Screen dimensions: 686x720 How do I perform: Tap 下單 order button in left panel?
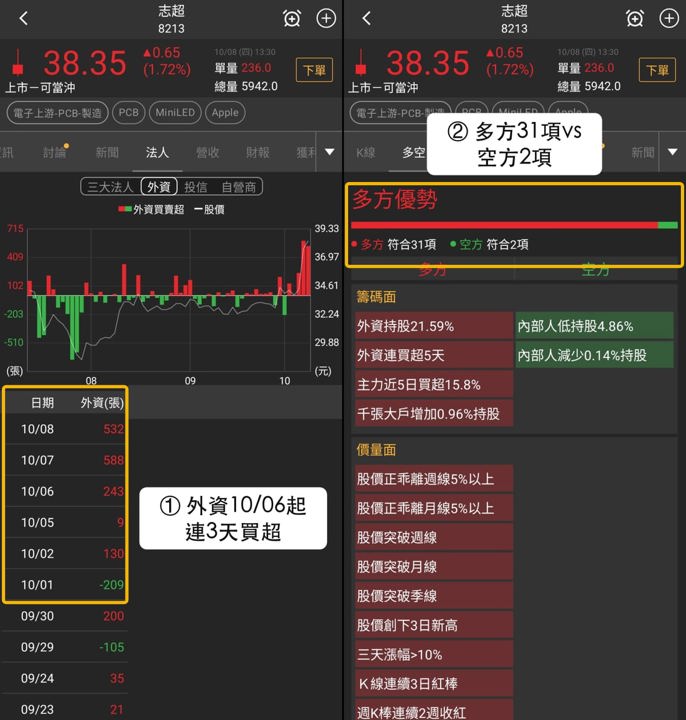[315, 70]
